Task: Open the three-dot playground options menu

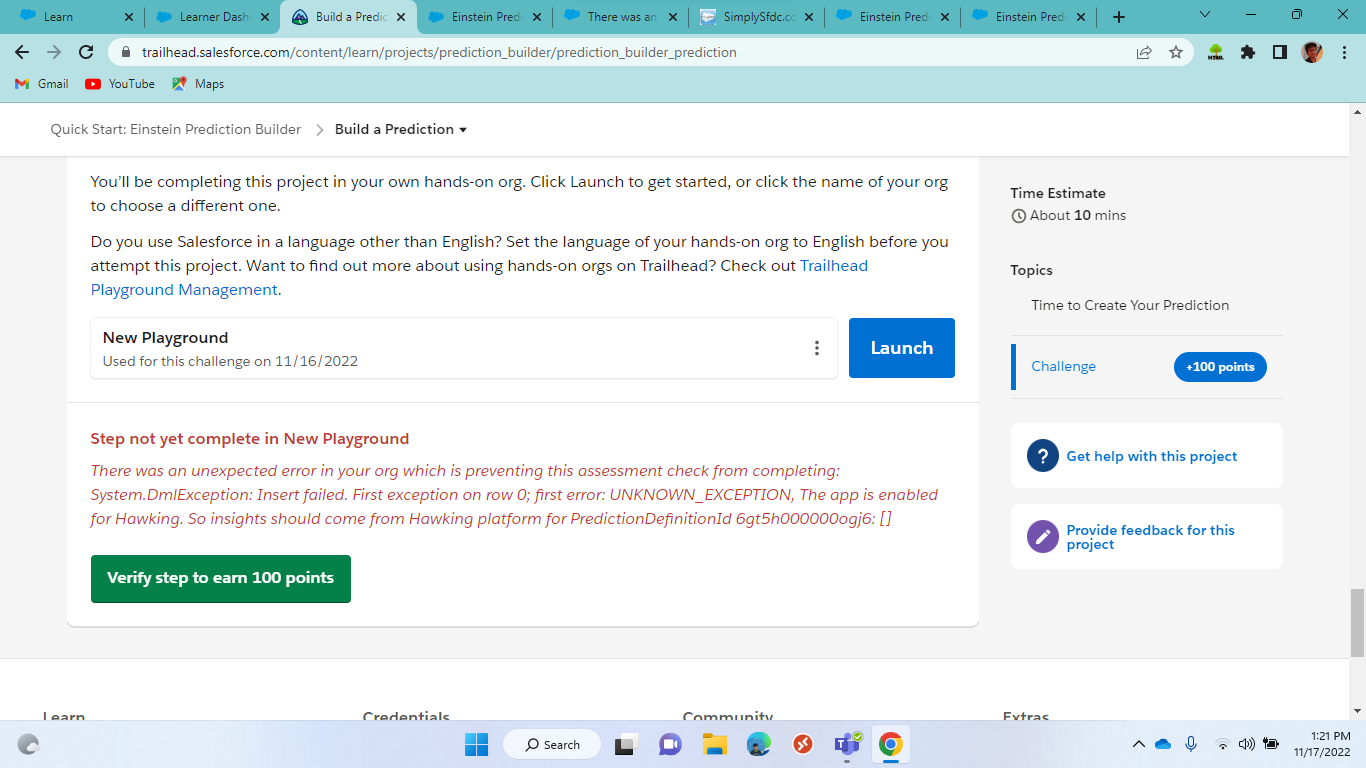Action: tap(817, 348)
